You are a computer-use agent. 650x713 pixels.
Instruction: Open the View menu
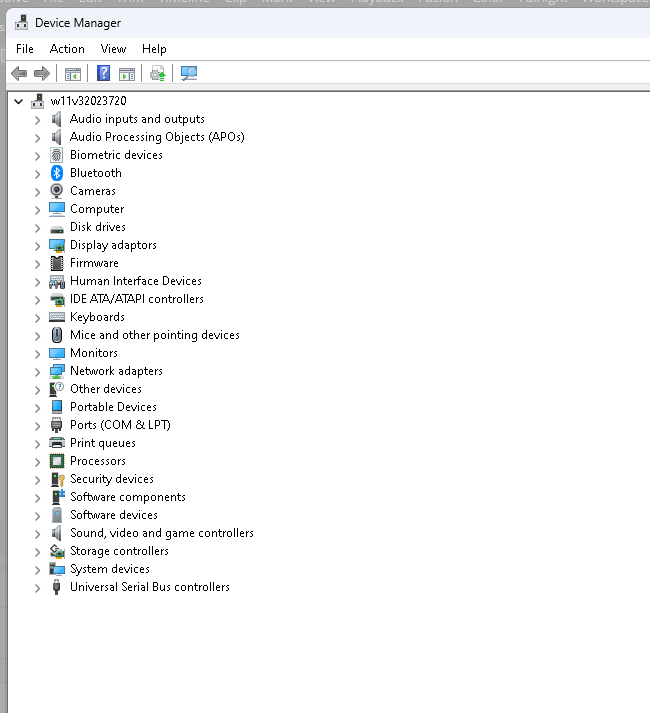coord(113,49)
